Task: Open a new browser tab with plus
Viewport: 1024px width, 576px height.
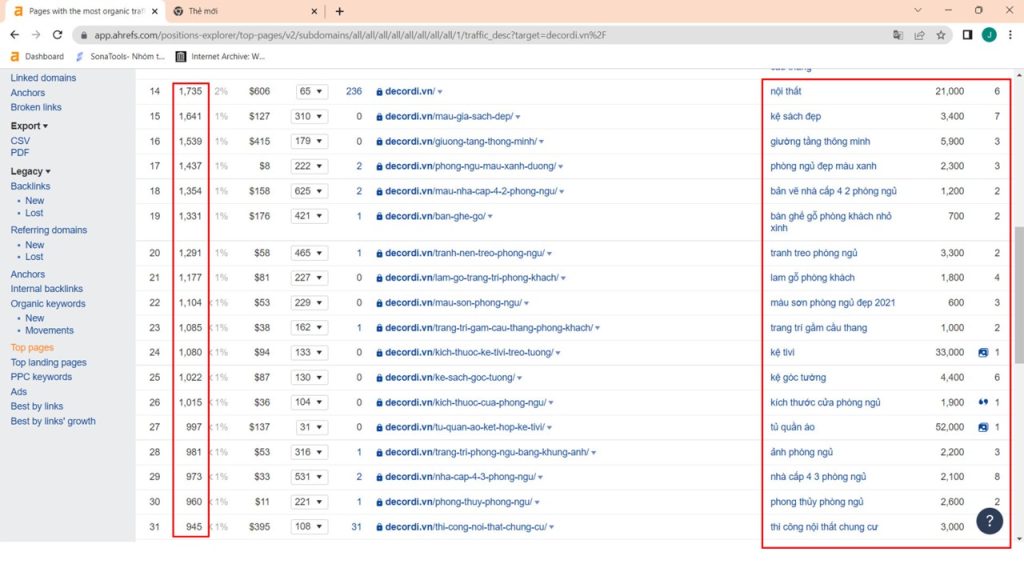Action: click(340, 11)
